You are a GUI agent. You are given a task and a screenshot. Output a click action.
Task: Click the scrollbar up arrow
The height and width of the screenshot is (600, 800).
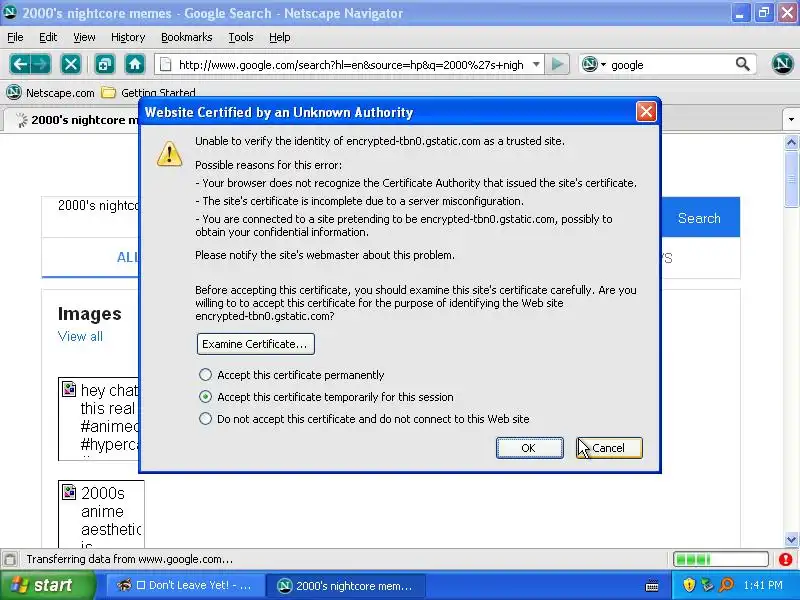coord(791,142)
